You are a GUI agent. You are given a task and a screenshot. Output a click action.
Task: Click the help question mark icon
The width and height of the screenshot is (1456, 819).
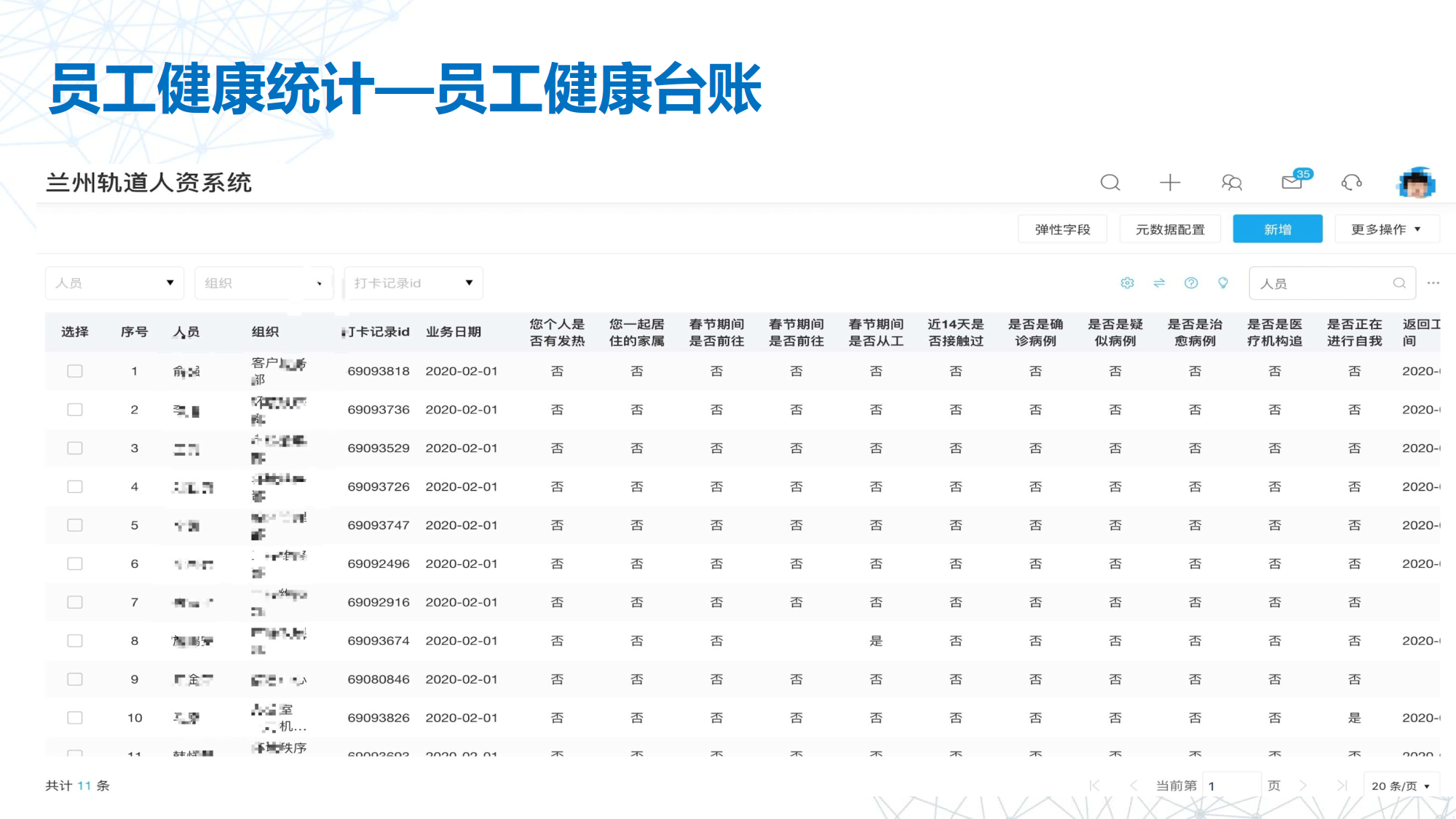(x=1191, y=283)
